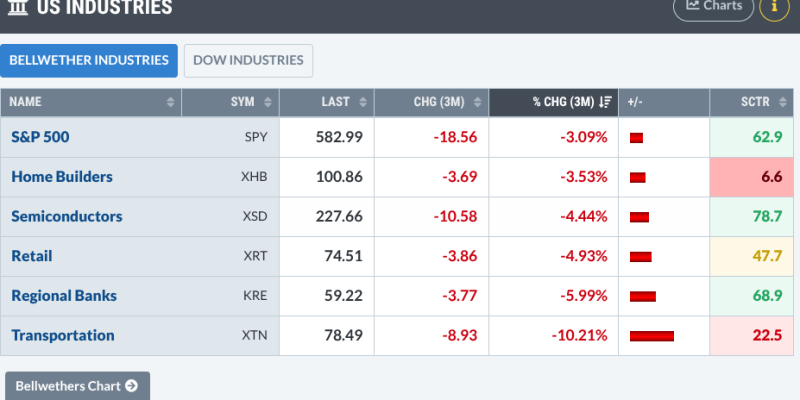Switch to the Dow Industries tab
800x400 pixels.
[x=248, y=61]
